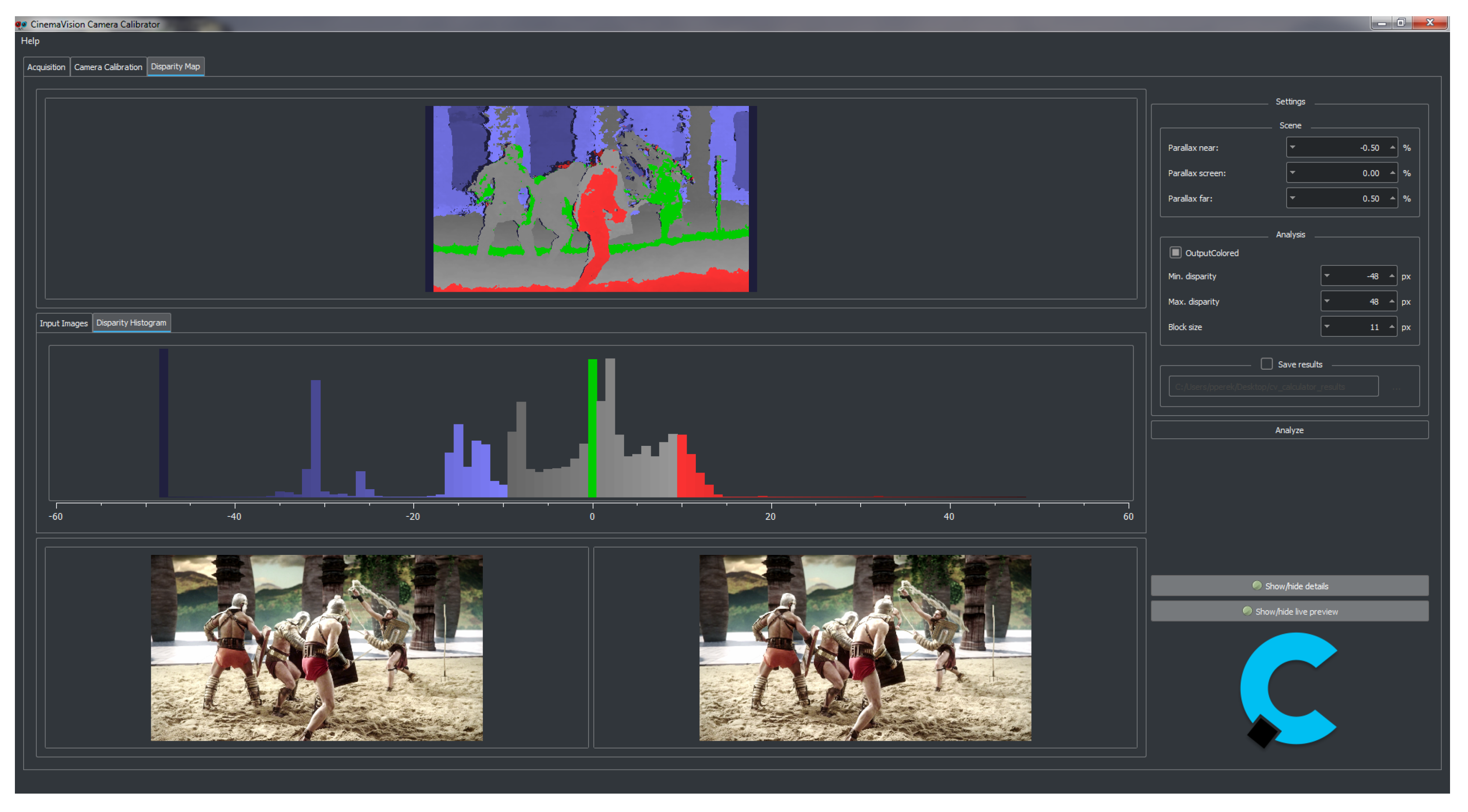Increase Block size with the up arrow
This screenshot has width=1468, height=812.
(x=1391, y=326)
